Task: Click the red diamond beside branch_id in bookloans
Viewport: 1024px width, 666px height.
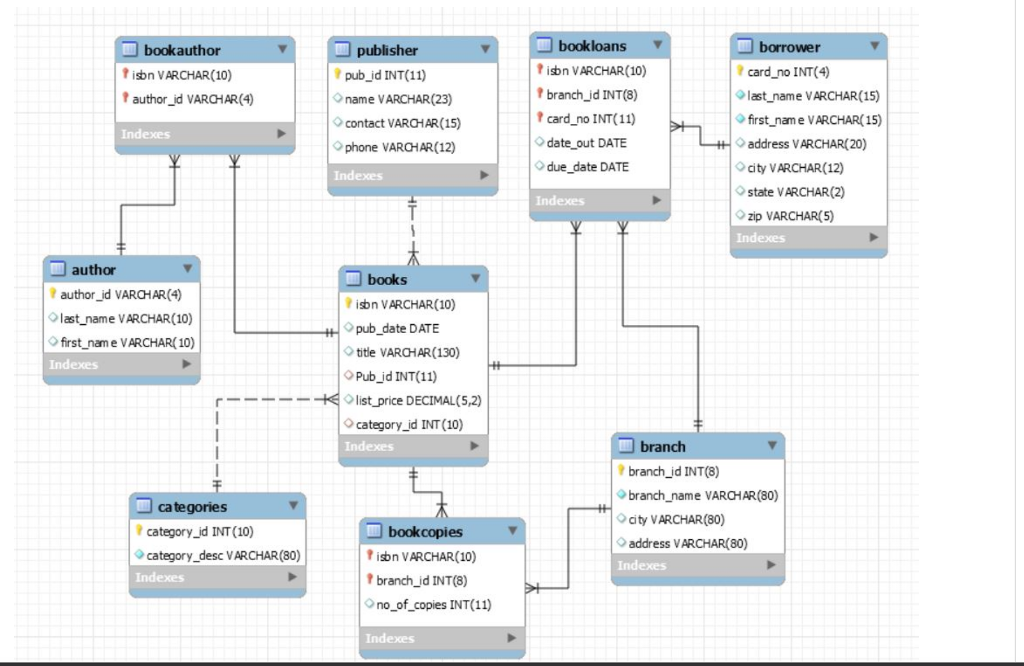Action: (x=539, y=94)
